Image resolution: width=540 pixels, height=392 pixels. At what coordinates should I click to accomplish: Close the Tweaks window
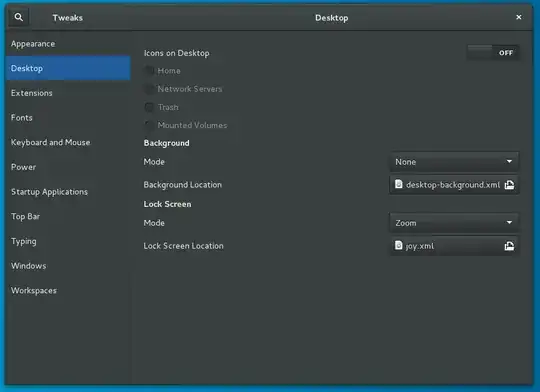pos(519,17)
